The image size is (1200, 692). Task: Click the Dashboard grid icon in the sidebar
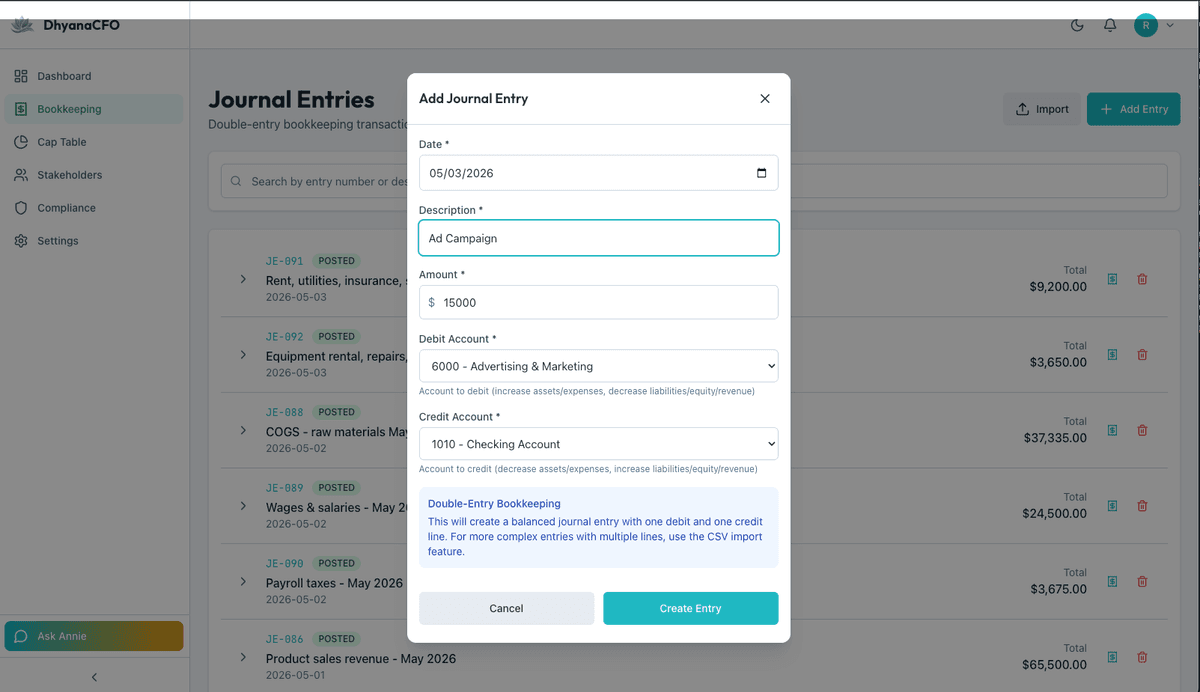click(x=21, y=76)
